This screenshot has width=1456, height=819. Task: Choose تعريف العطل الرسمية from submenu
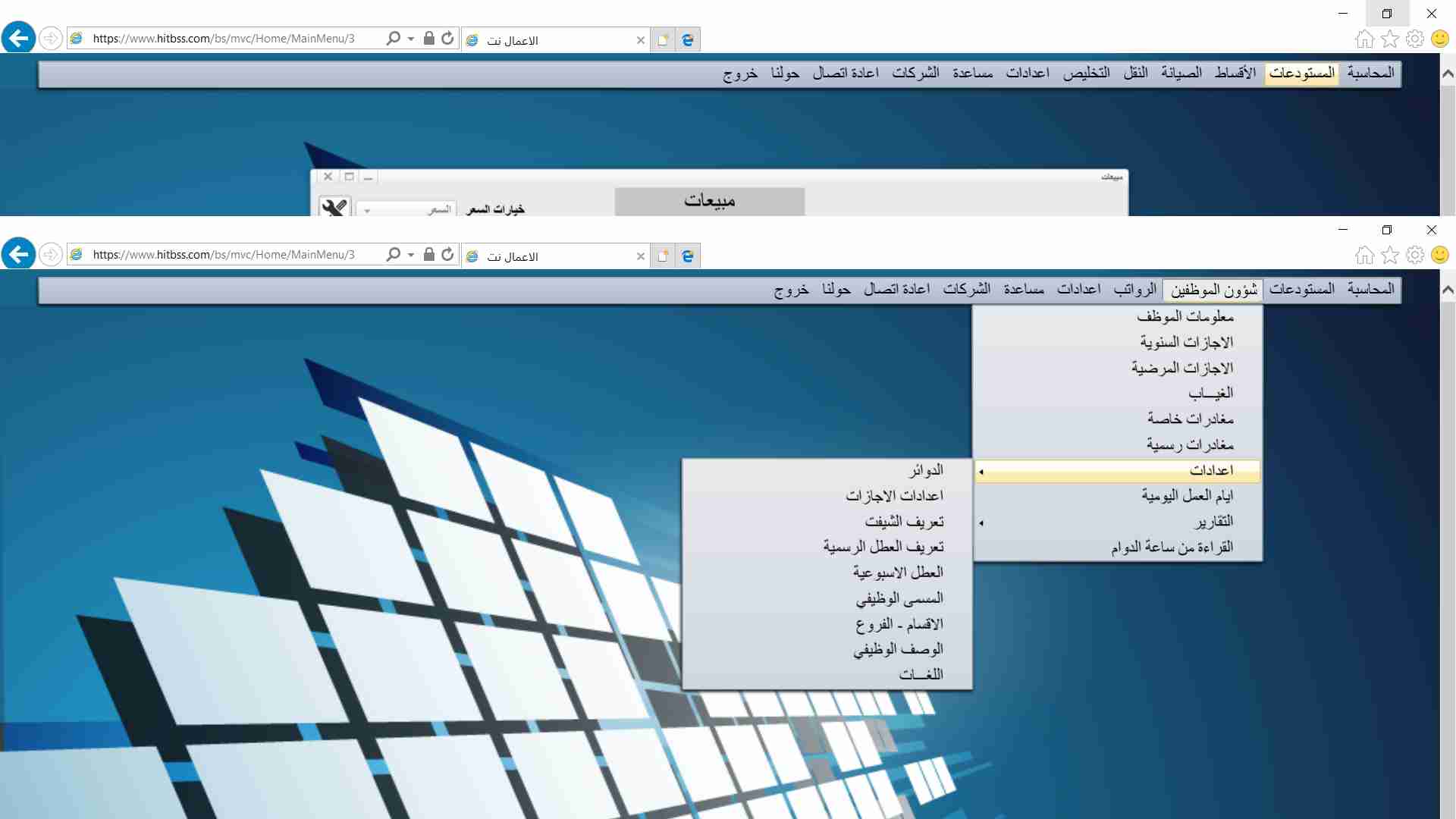click(827, 548)
